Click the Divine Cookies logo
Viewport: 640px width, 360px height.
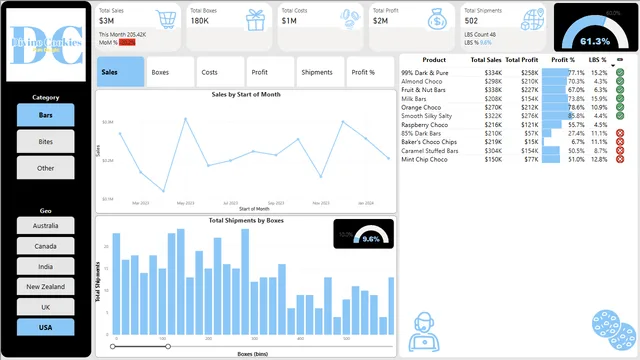tap(46, 45)
